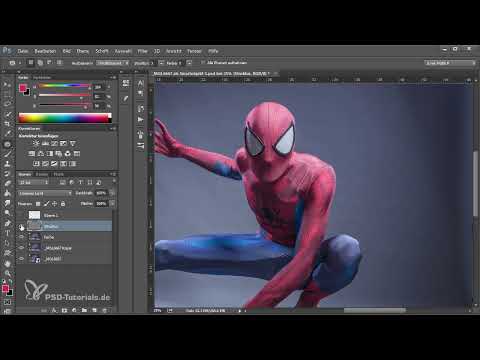Switch to the Kanäle tab
The width and height of the screenshot is (480, 360).
(42, 174)
